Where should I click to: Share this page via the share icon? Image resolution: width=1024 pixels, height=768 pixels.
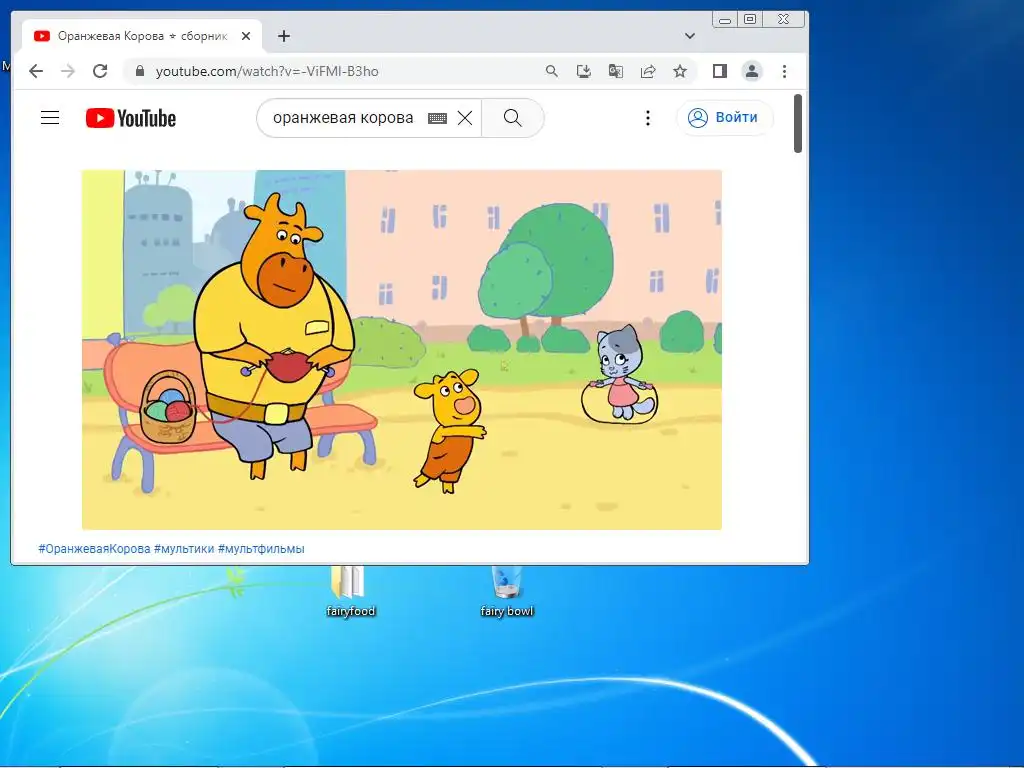tap(648, 71)
